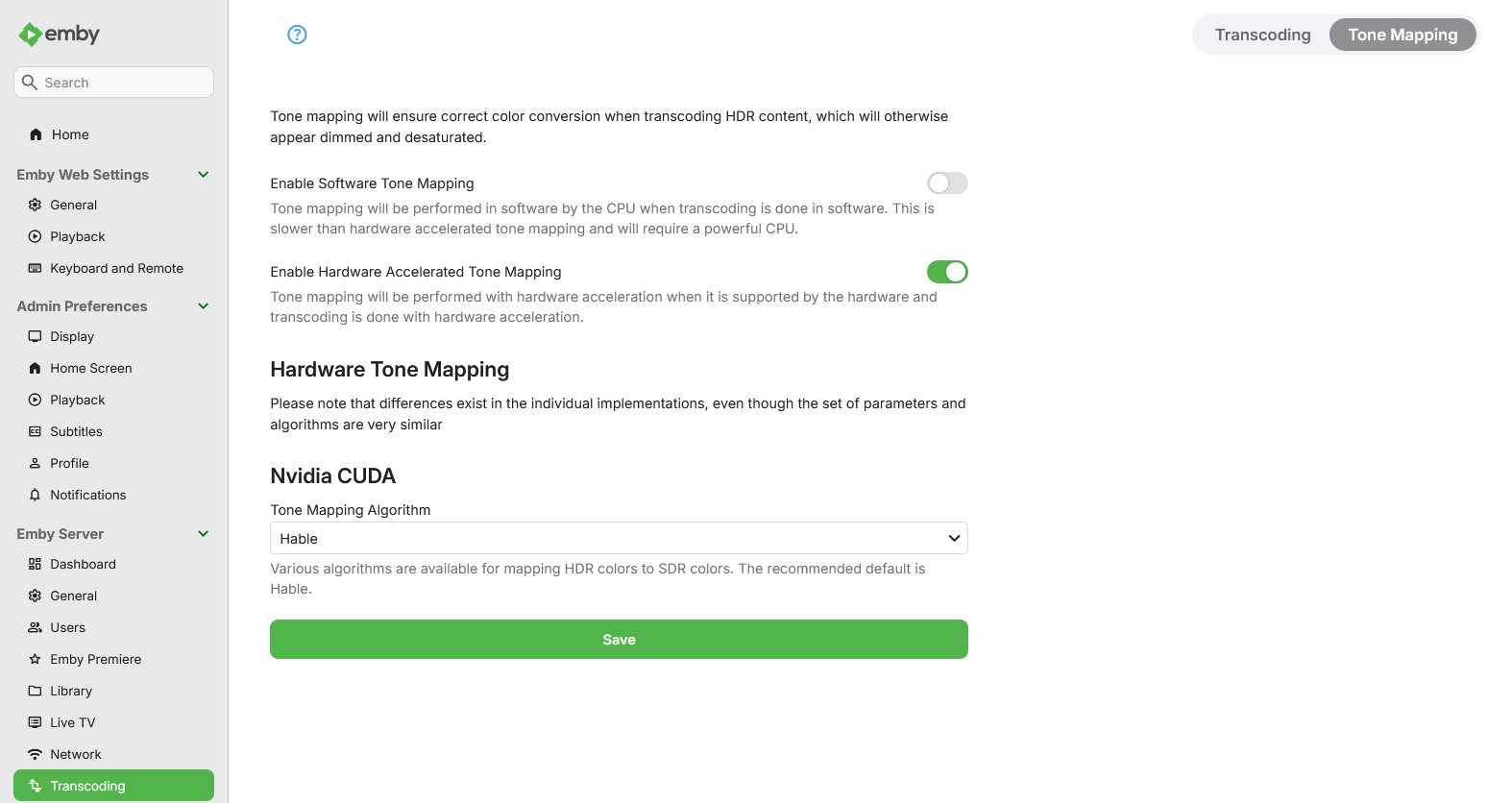Collapse the Emby Web Settings section

point(204,175)
